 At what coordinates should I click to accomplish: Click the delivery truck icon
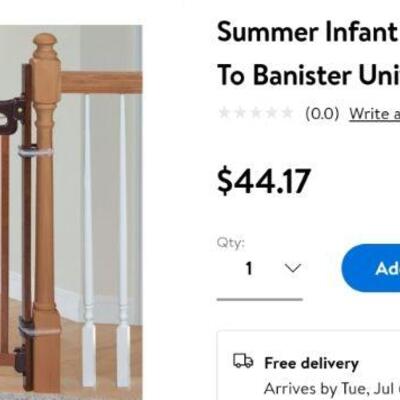tap(243, 361)
